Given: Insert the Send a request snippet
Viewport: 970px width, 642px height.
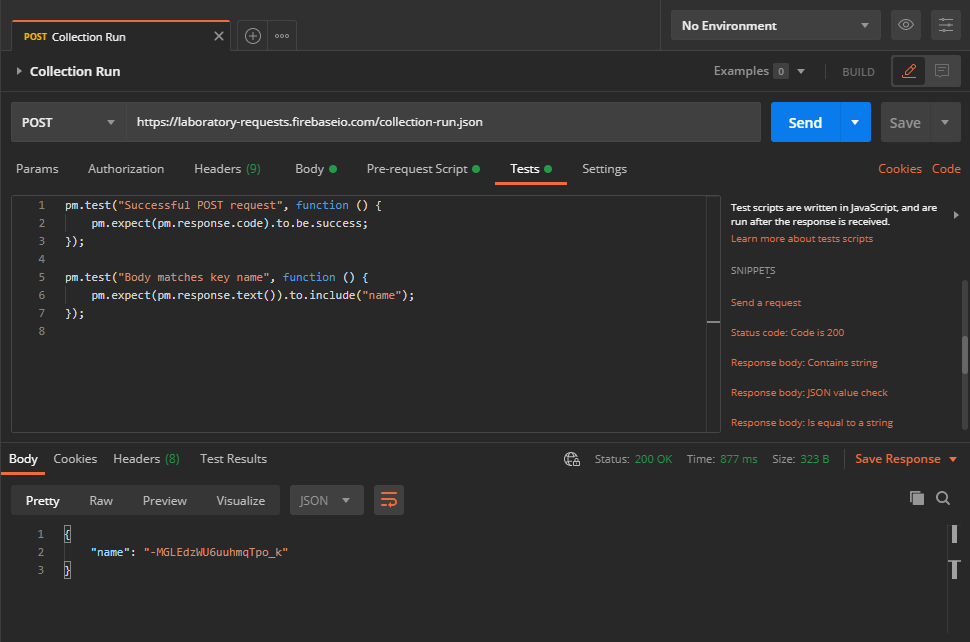Looking at the screenshot, I should [766, 302].
